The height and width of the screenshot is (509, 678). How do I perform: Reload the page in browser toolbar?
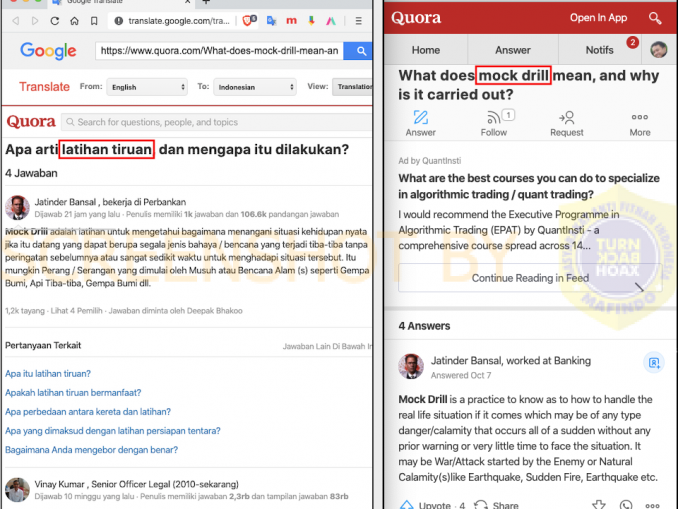(54, 21)
